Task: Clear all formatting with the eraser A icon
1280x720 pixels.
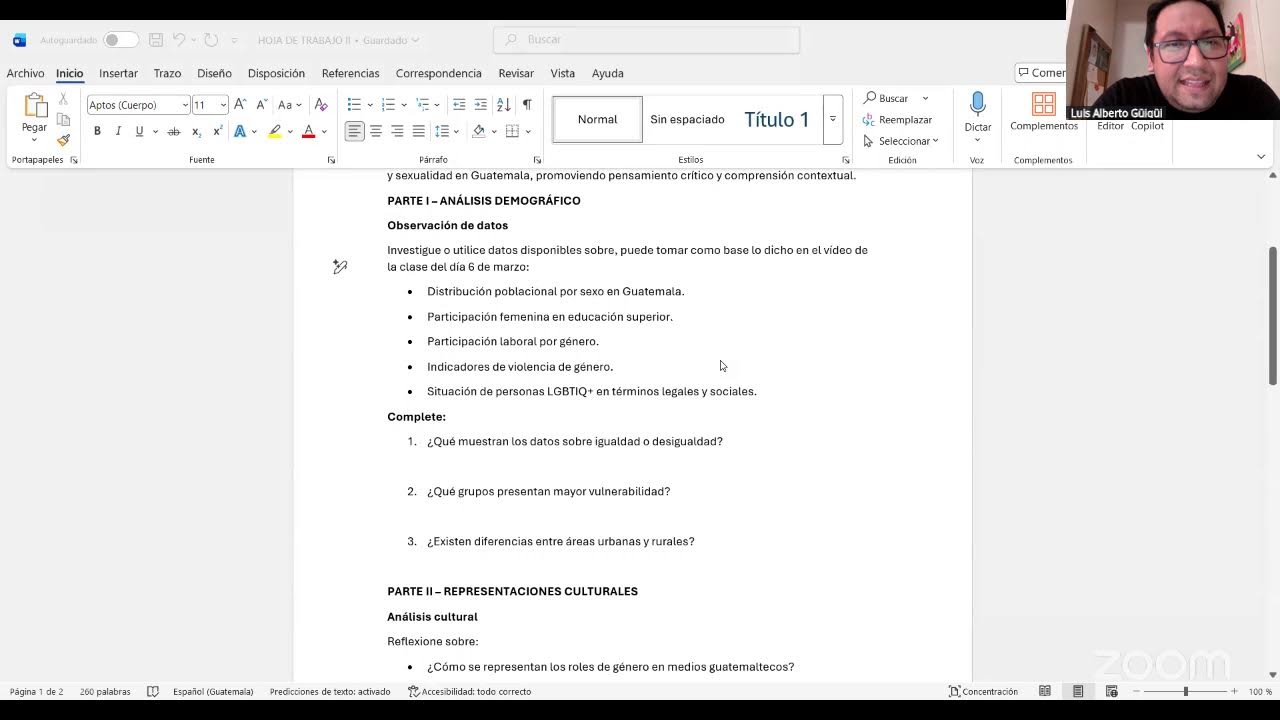Action: click(x=321, y=105)
